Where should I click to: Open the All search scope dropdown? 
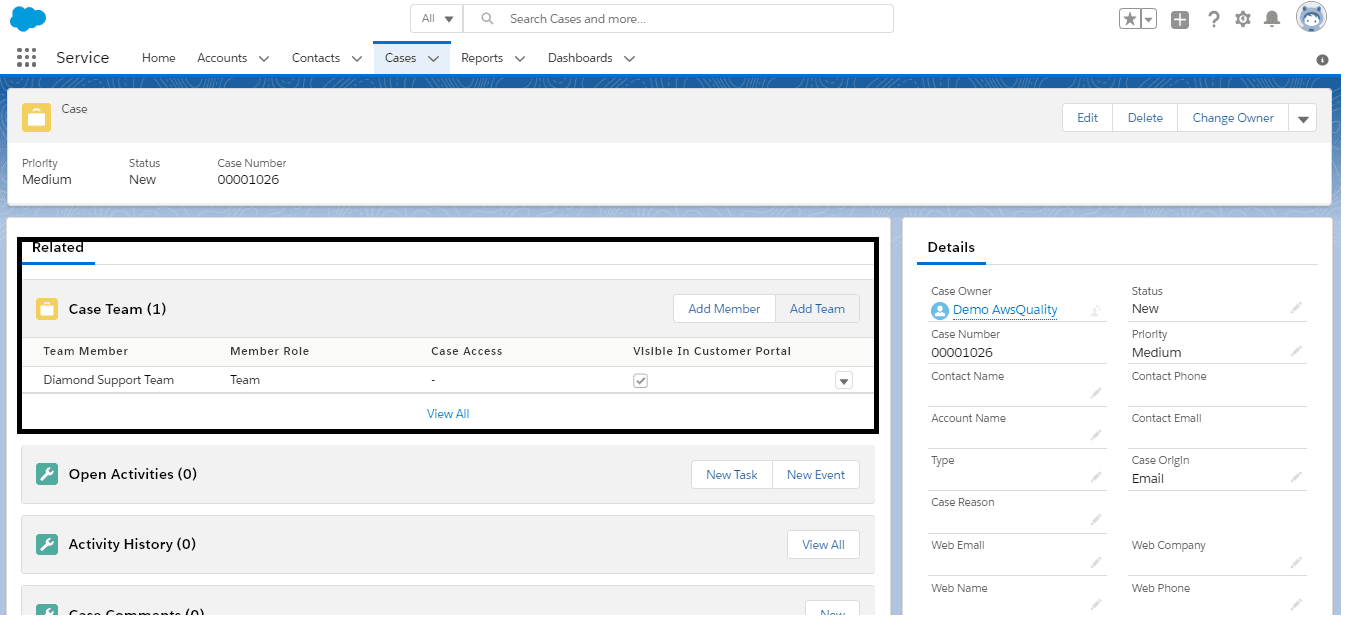point(437,19)
